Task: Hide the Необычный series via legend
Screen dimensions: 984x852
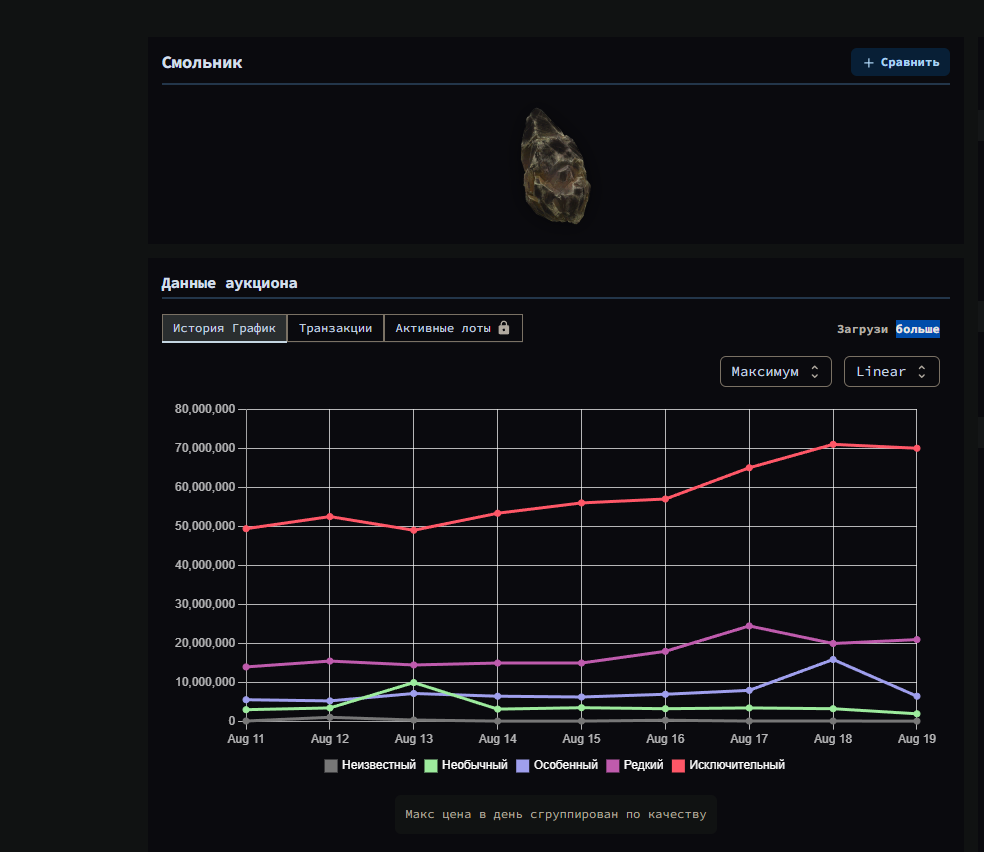Action: pyautogui.click(x=467, y=765)
